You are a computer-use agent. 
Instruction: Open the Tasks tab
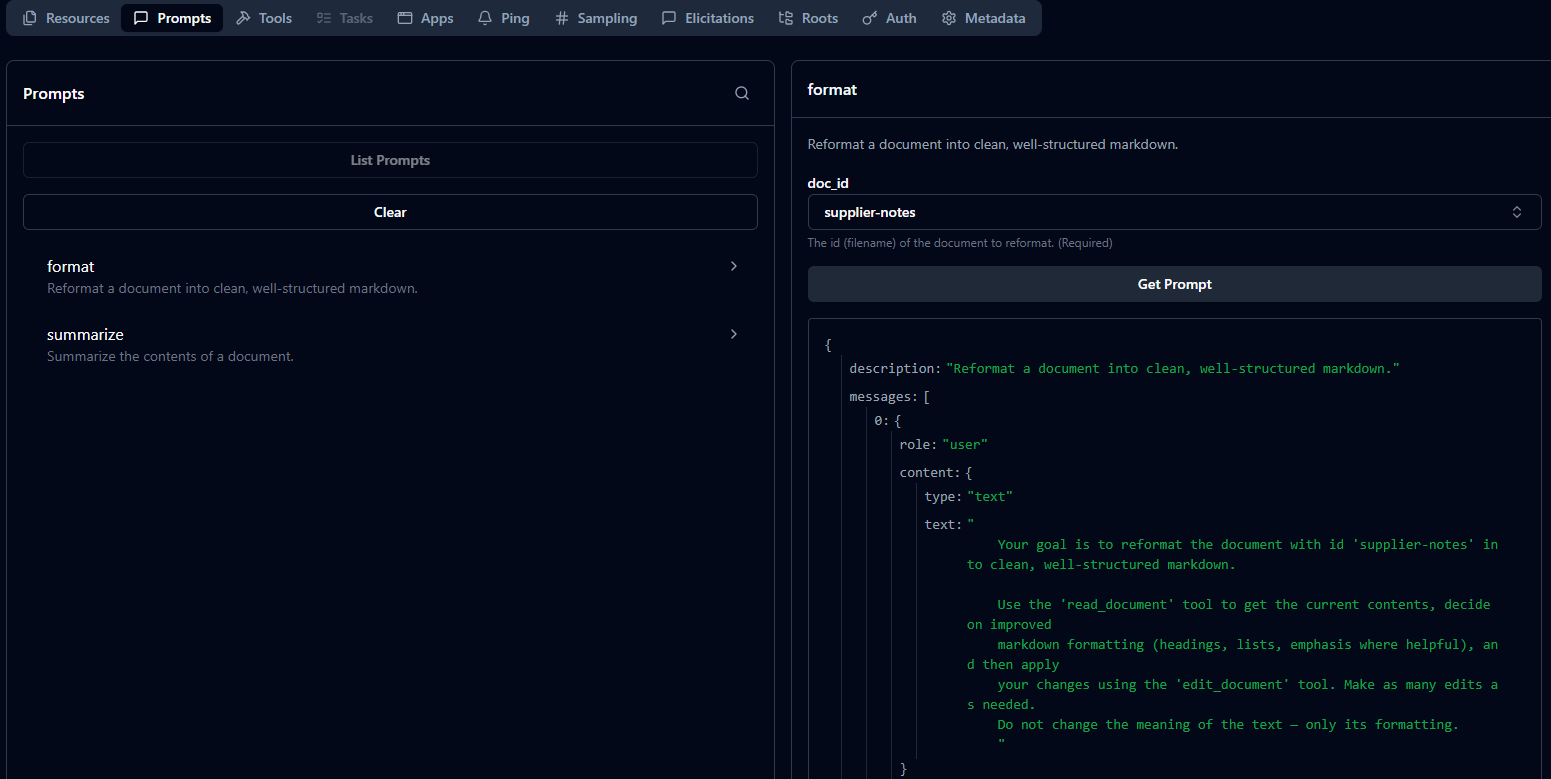click(x=344, y=18)
